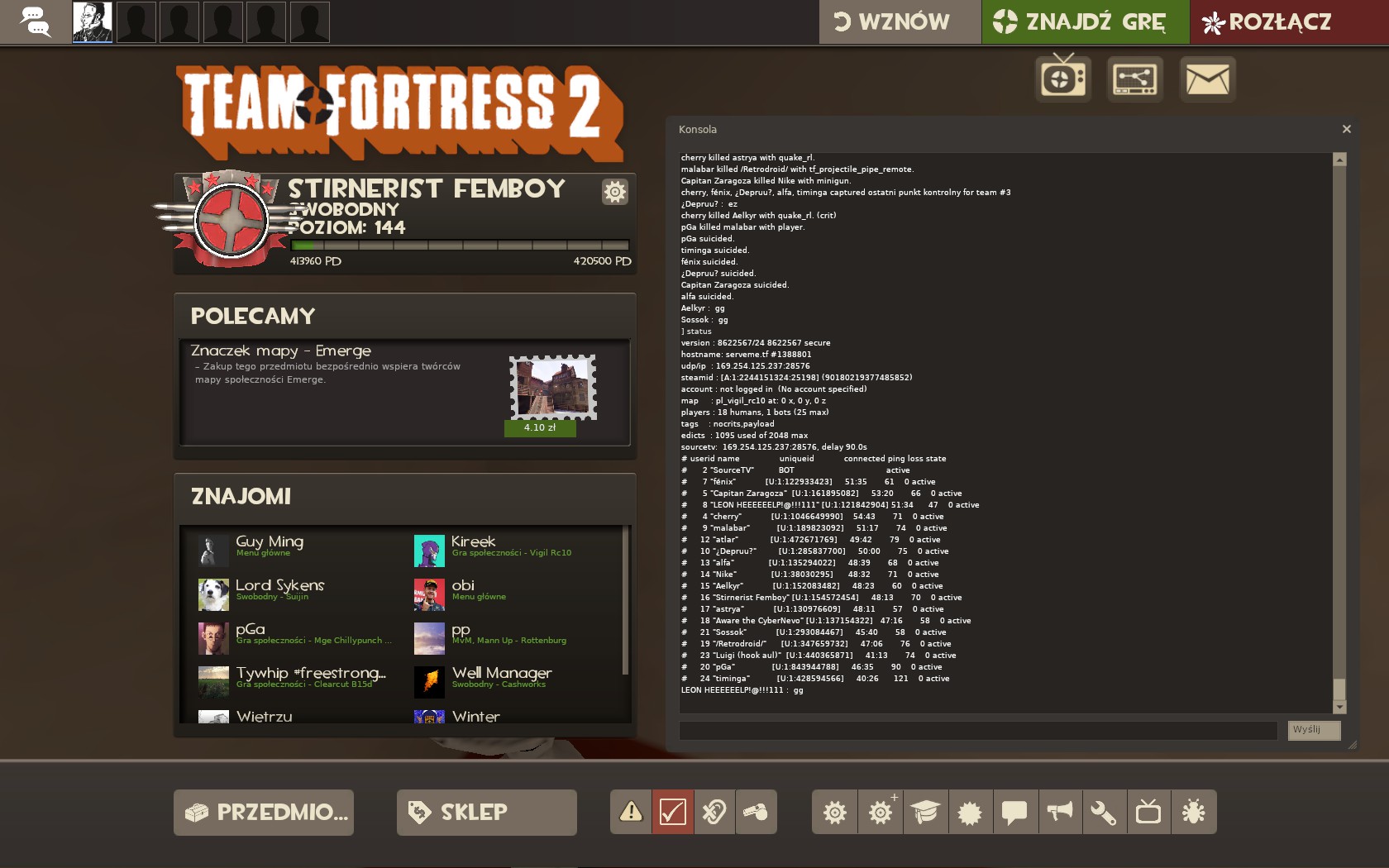This screenshot has width=1389, height=868.
Task: Click the warning triangle report icon
Action: (x=631, y=812)
